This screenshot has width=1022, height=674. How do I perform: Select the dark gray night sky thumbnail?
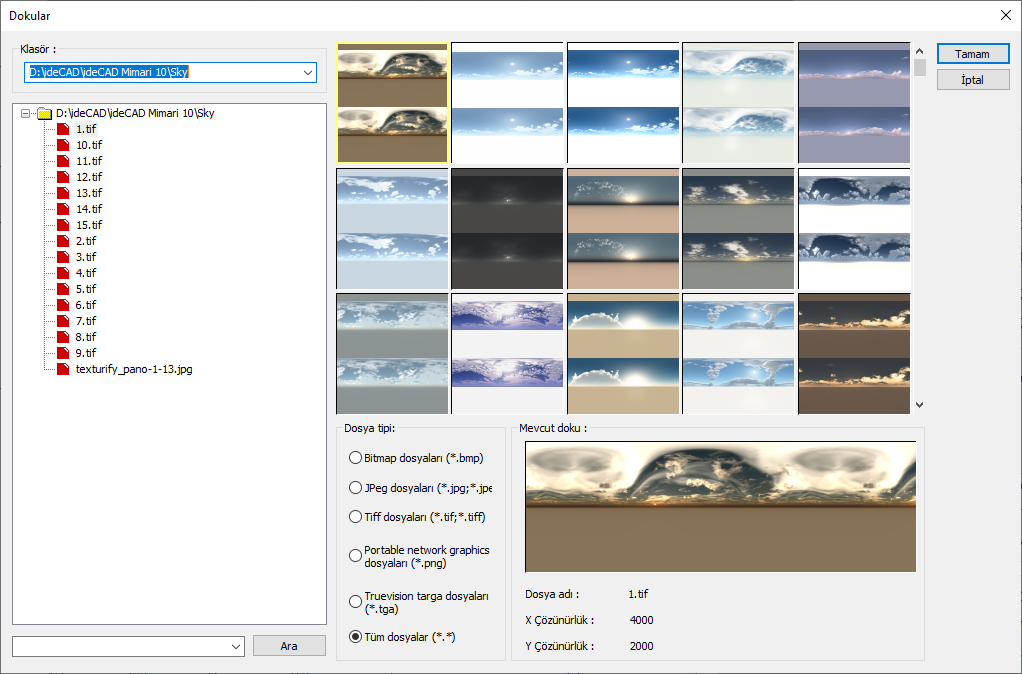tap(508, 228)
